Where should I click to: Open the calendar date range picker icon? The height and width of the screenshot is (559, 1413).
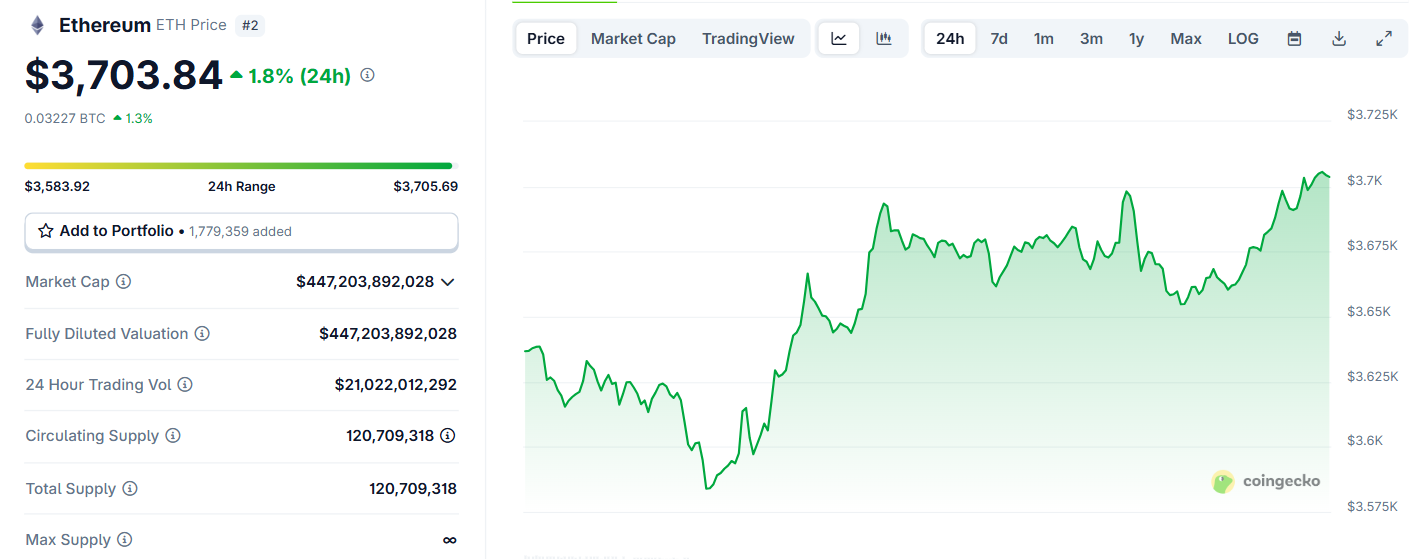(1294, 39)
